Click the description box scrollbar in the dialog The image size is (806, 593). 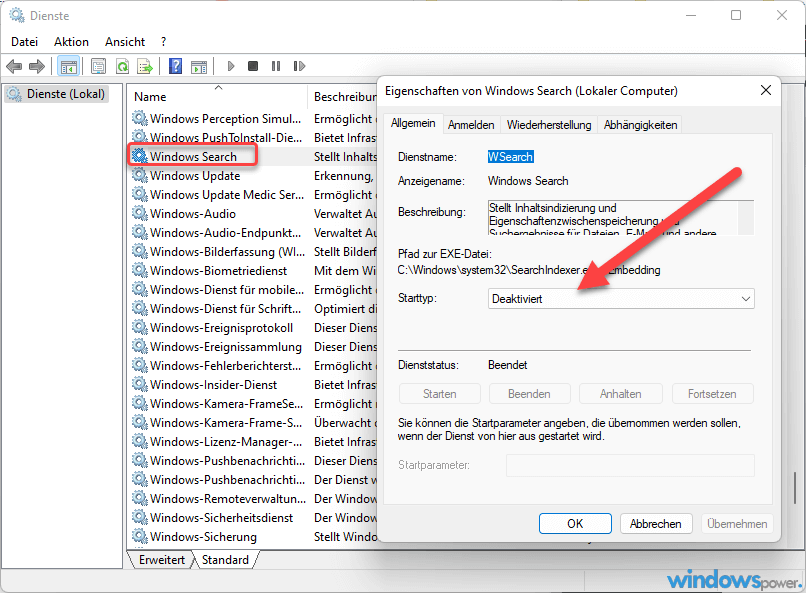(746, 217)
